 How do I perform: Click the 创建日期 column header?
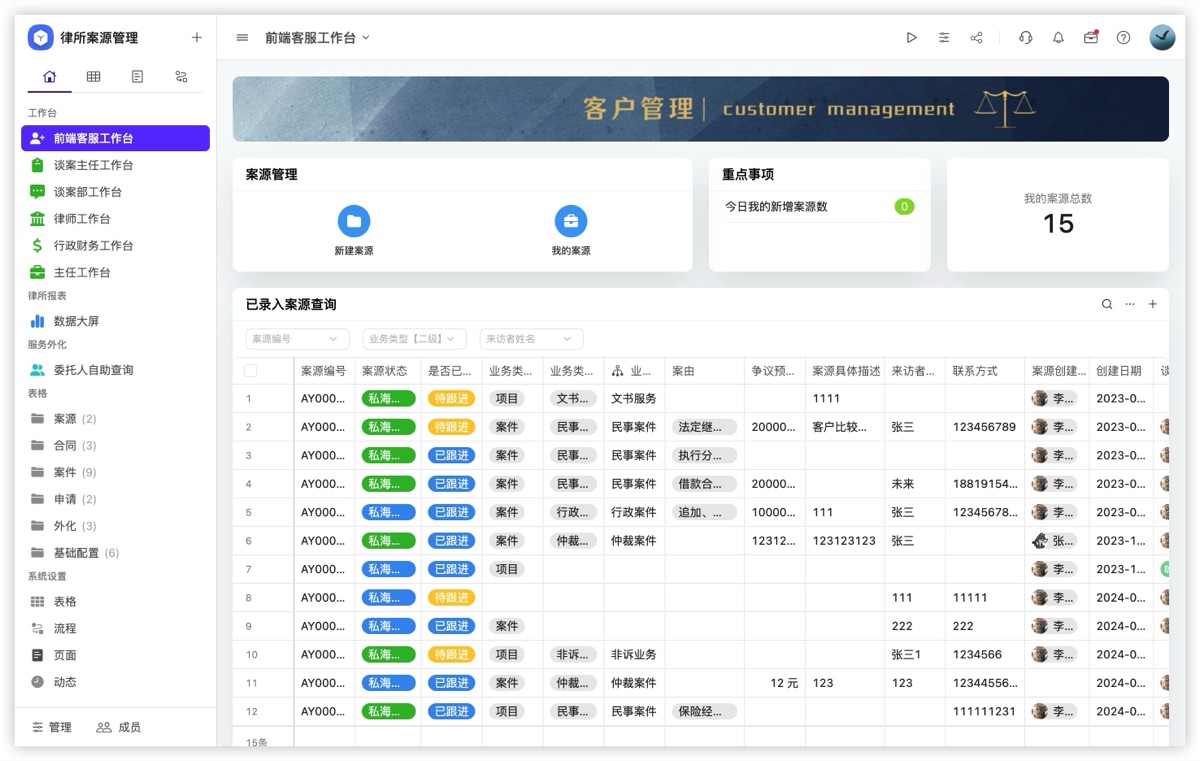(1121, 371)
